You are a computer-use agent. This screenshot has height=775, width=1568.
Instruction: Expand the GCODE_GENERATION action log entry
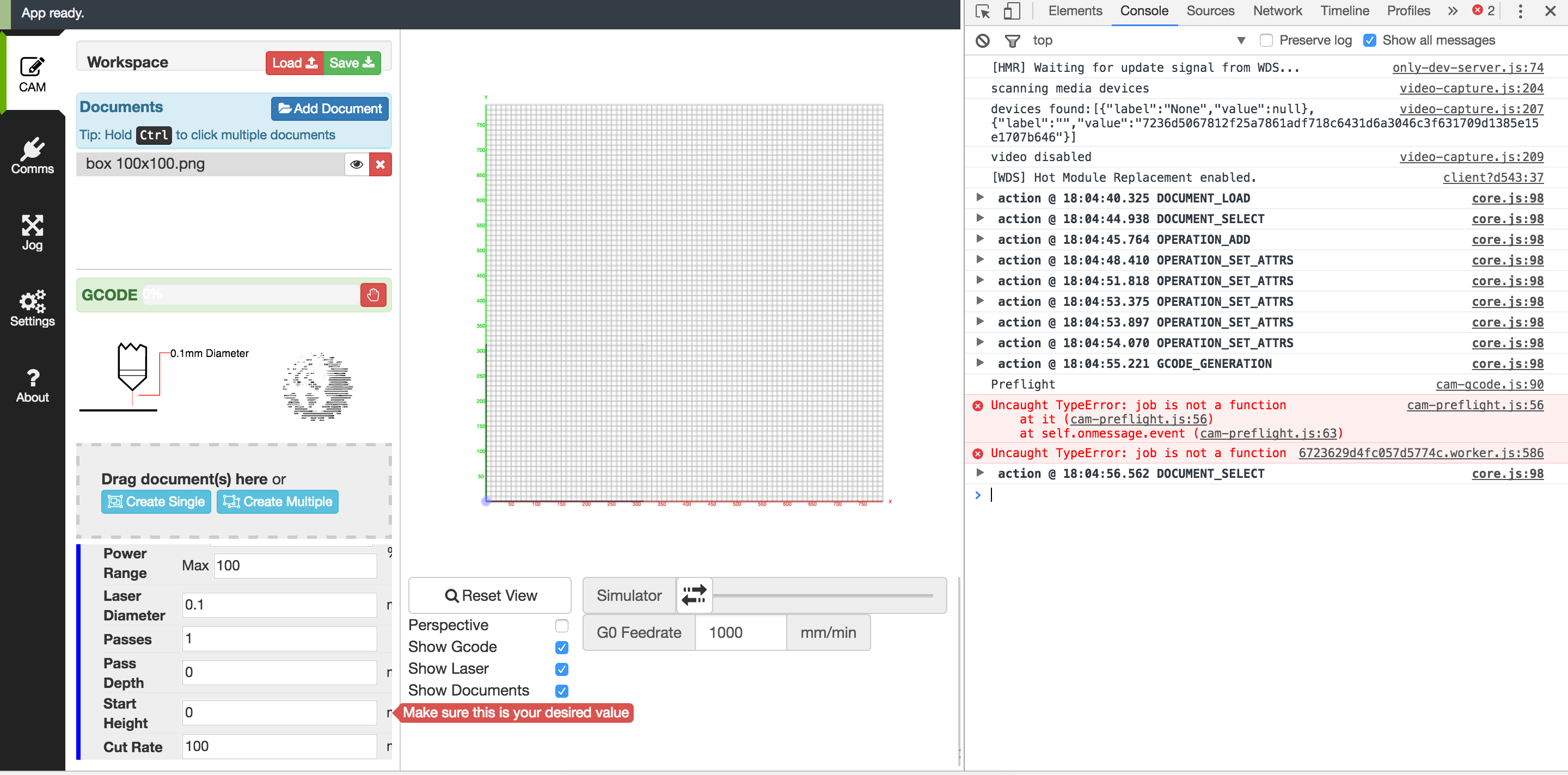pyautogui.click(x=979, y=363)
